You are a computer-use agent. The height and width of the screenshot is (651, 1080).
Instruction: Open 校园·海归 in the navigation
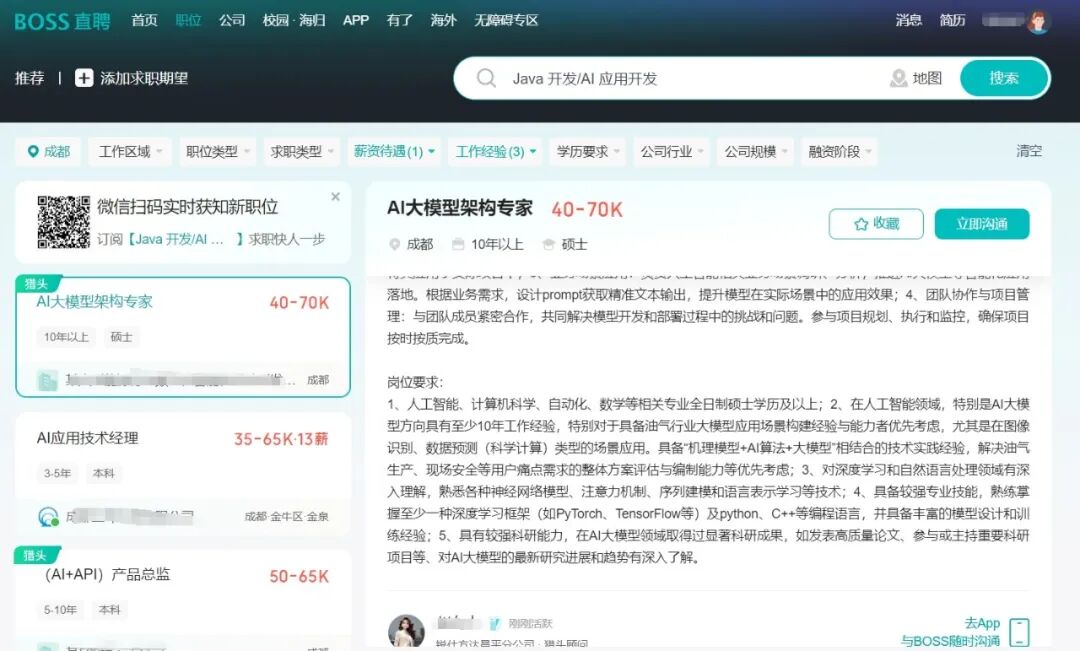tap(294, 21)
